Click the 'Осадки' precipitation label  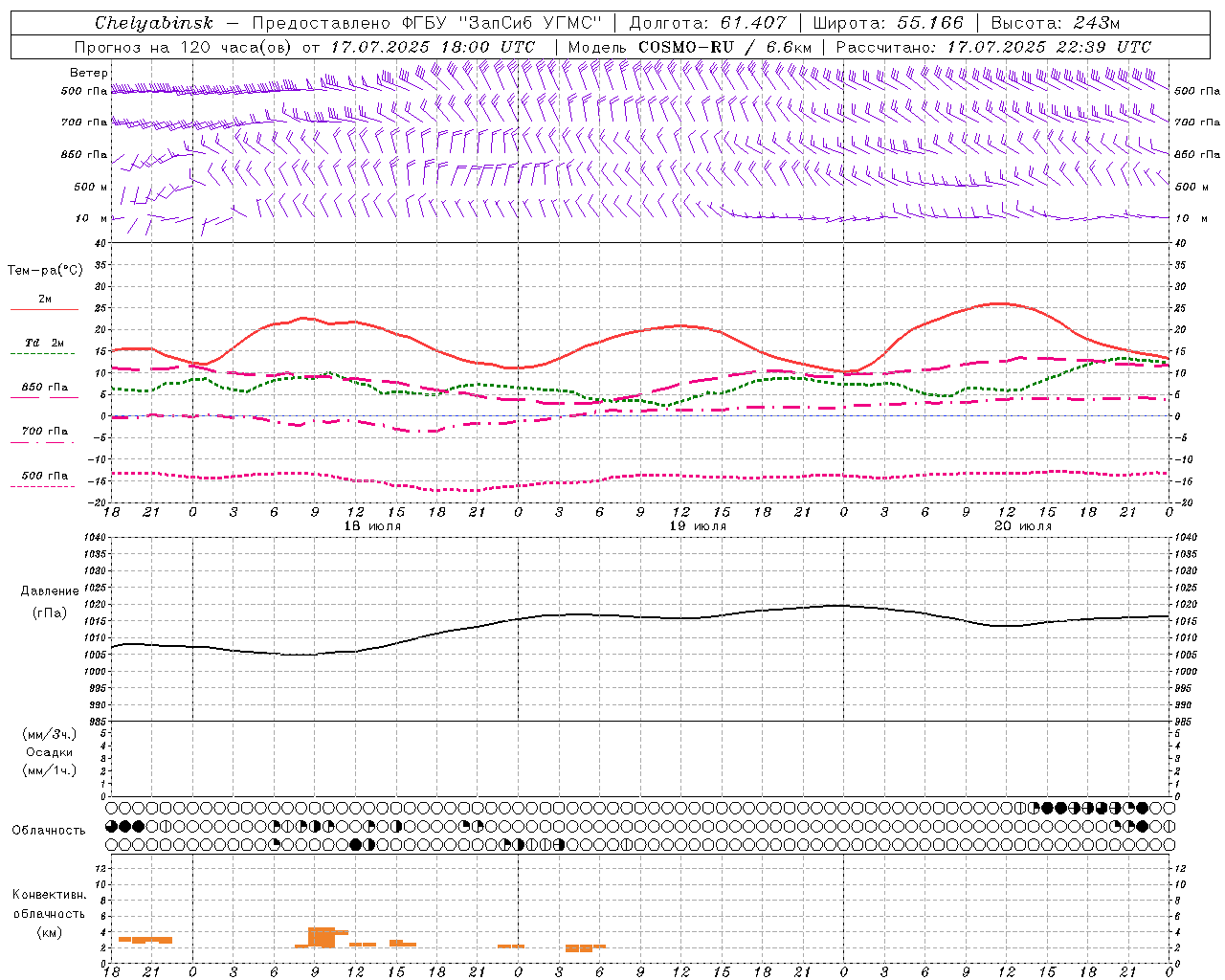(50, 752)
